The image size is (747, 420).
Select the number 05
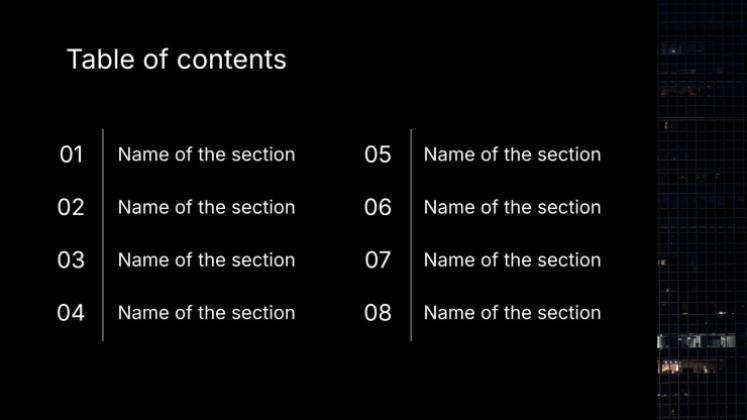[378, 155]
